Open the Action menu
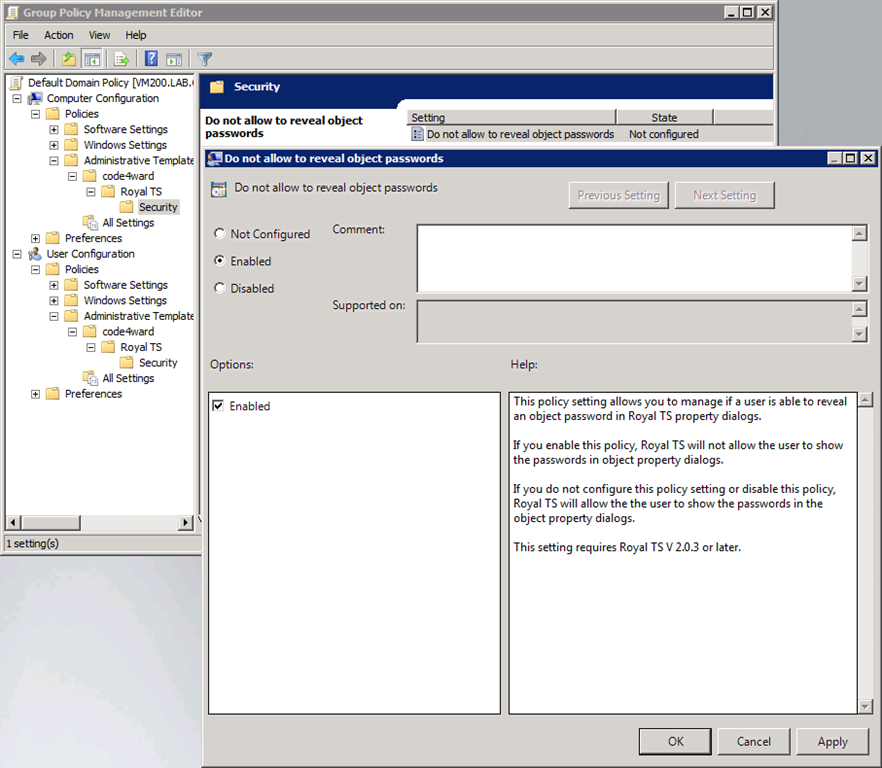 click(58, 35)
